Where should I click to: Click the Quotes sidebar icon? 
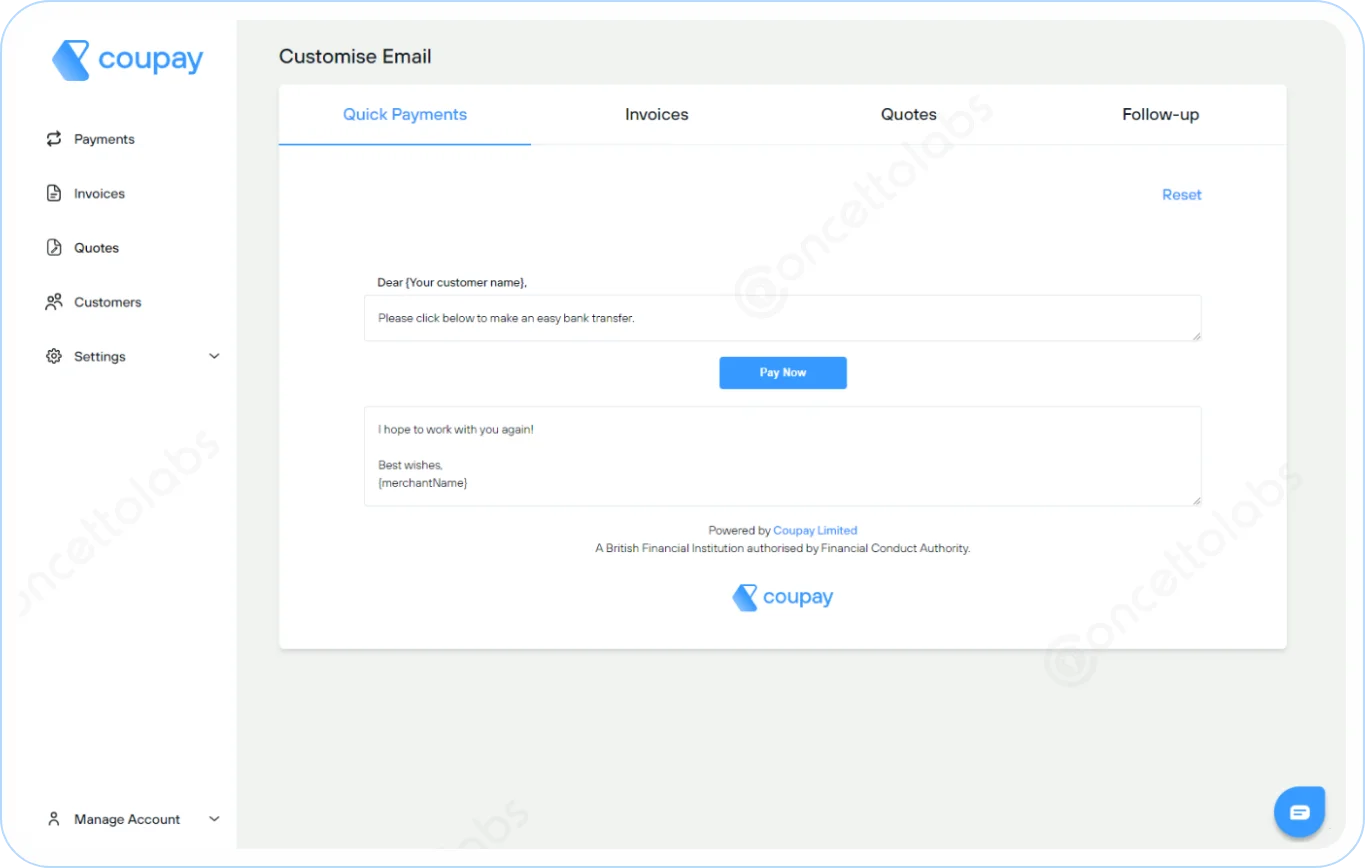tap(54, 247)
